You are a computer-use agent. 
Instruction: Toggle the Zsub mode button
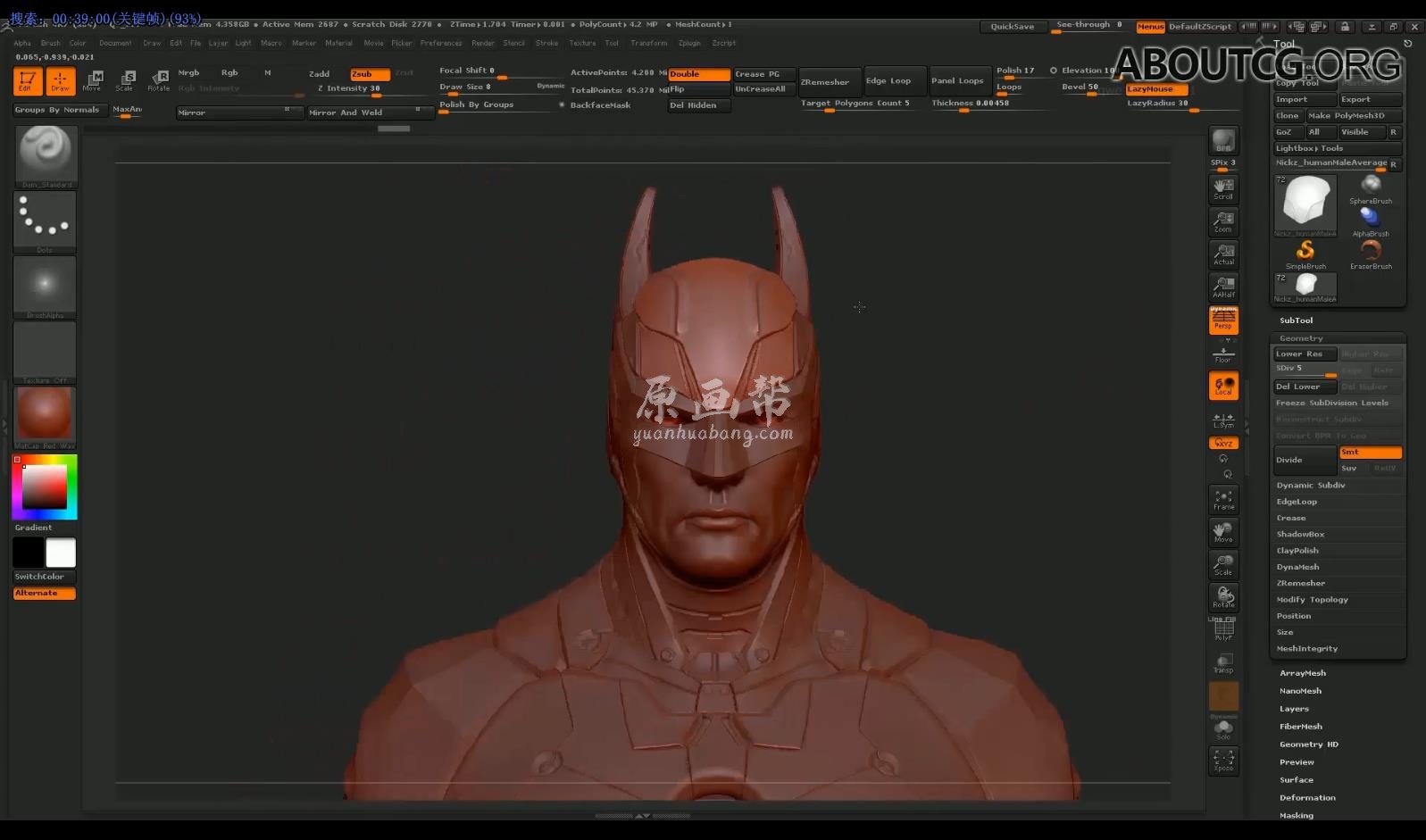(x=370, y=74)
